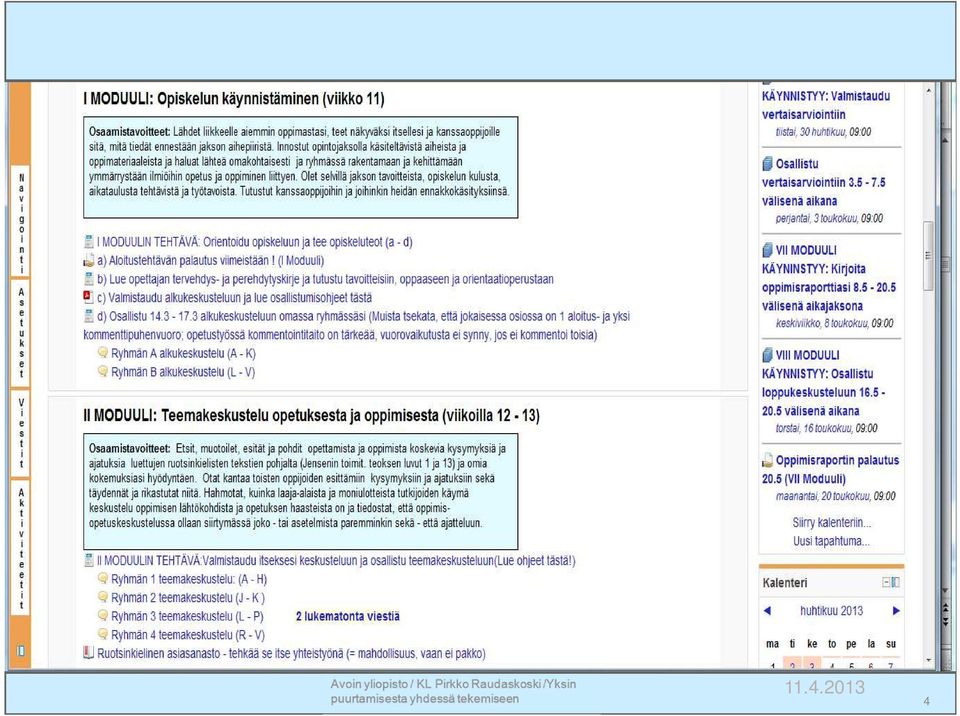Click the page icon beside II MODUULIN TEHTÄVÄ

89,560
